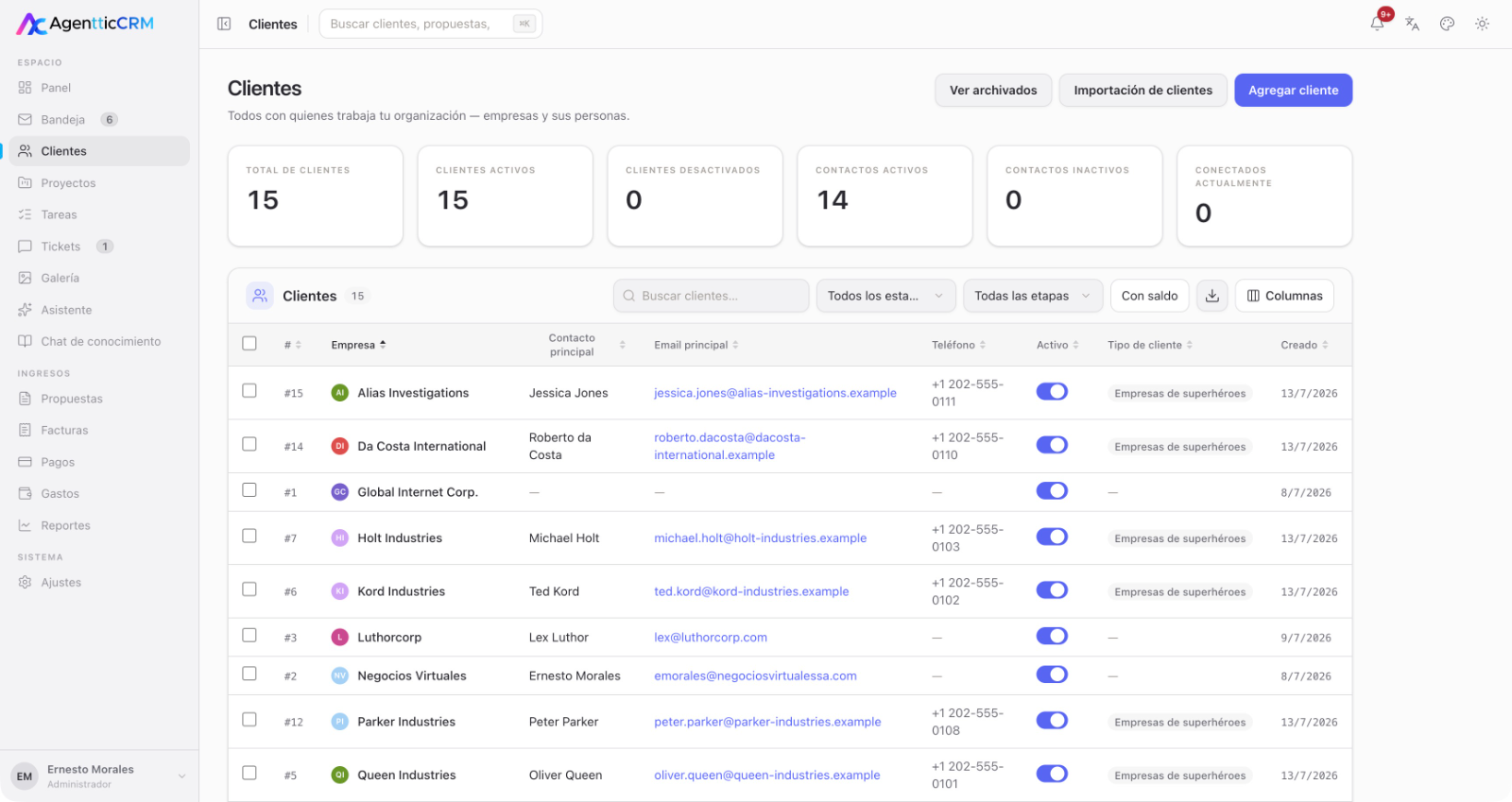Click Agregar cliente button
This screenshot has height=802, width=1512.
pos(1294,90)
